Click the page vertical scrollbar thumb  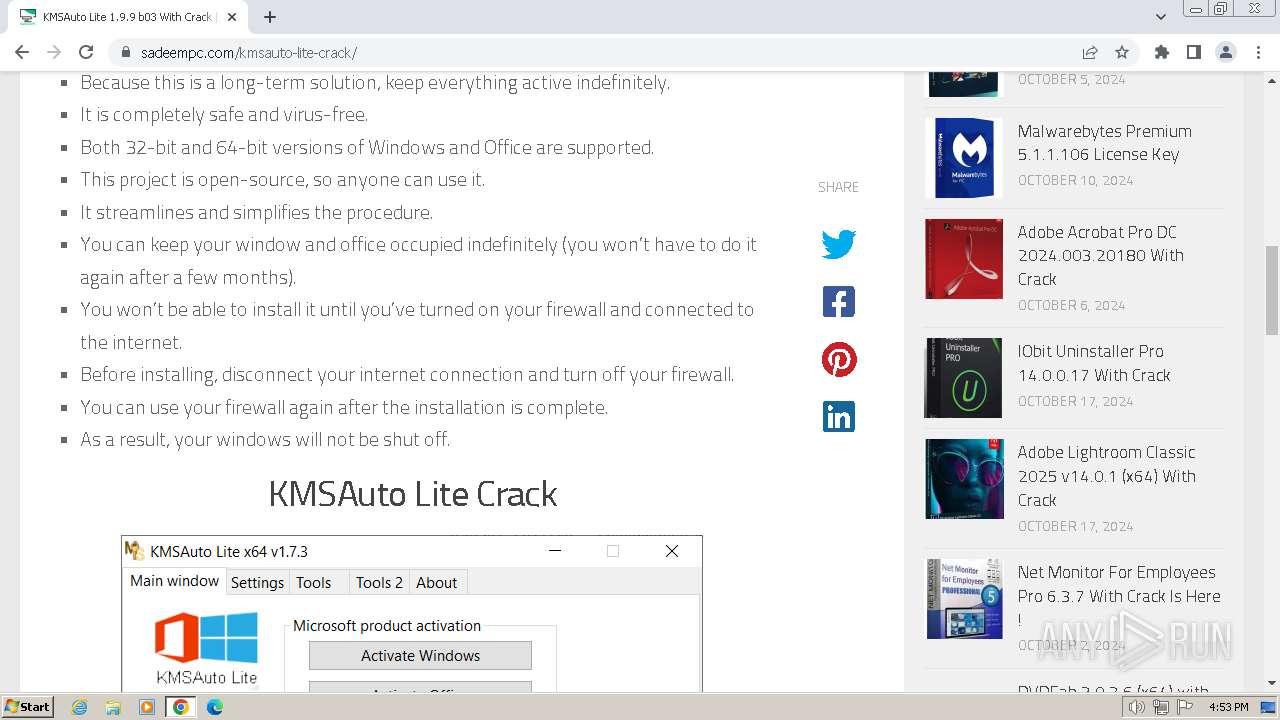[x=1272, y=290]
